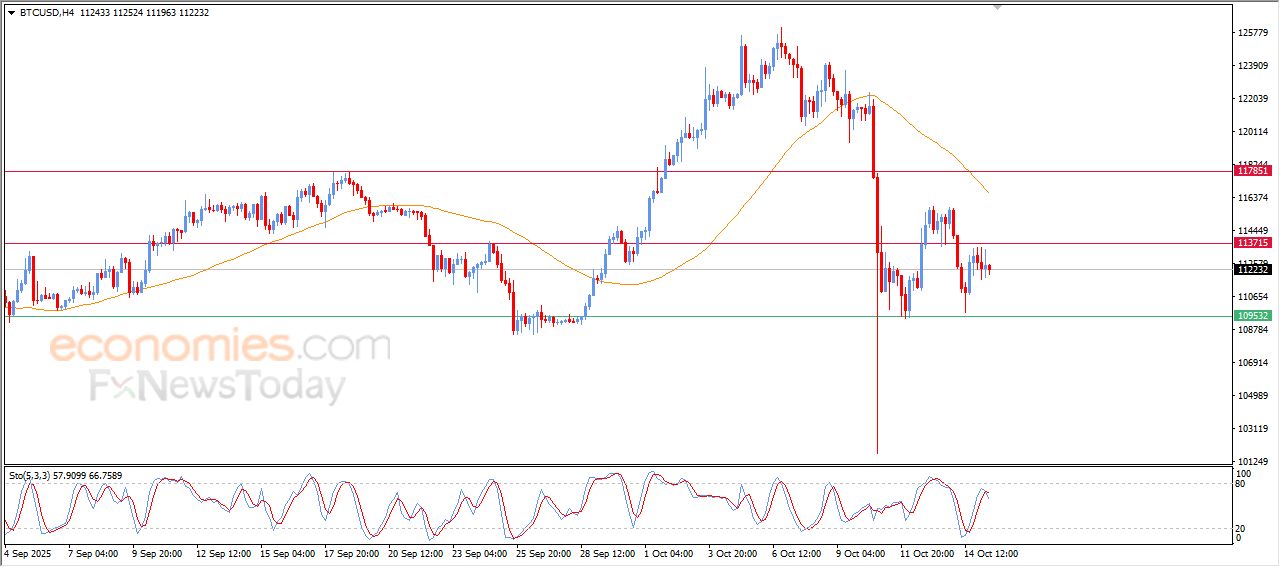Click the gray chart shift triangle at top
The width and height of the screenshot is (1280, 567).
(996, 7)
